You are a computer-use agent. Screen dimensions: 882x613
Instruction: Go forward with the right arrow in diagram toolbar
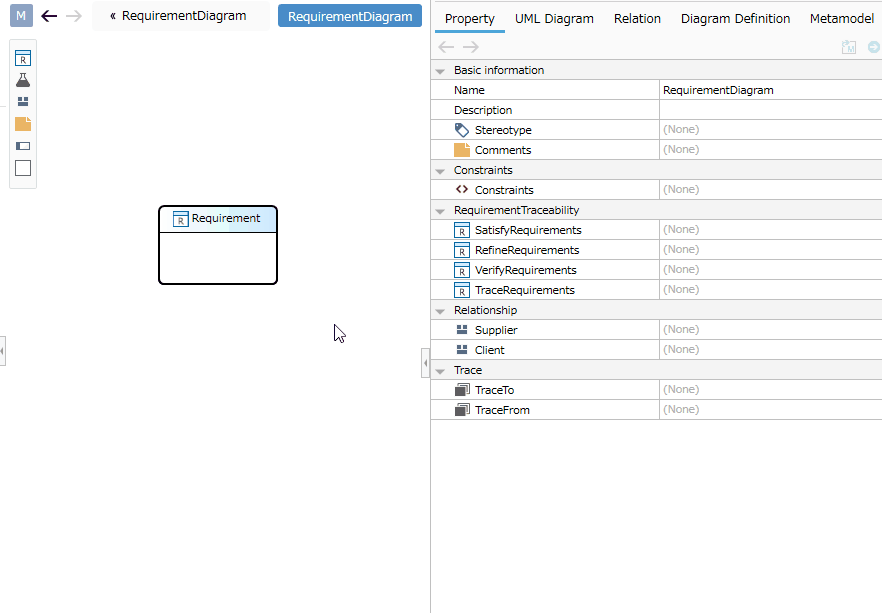click(x=74, y=16)
